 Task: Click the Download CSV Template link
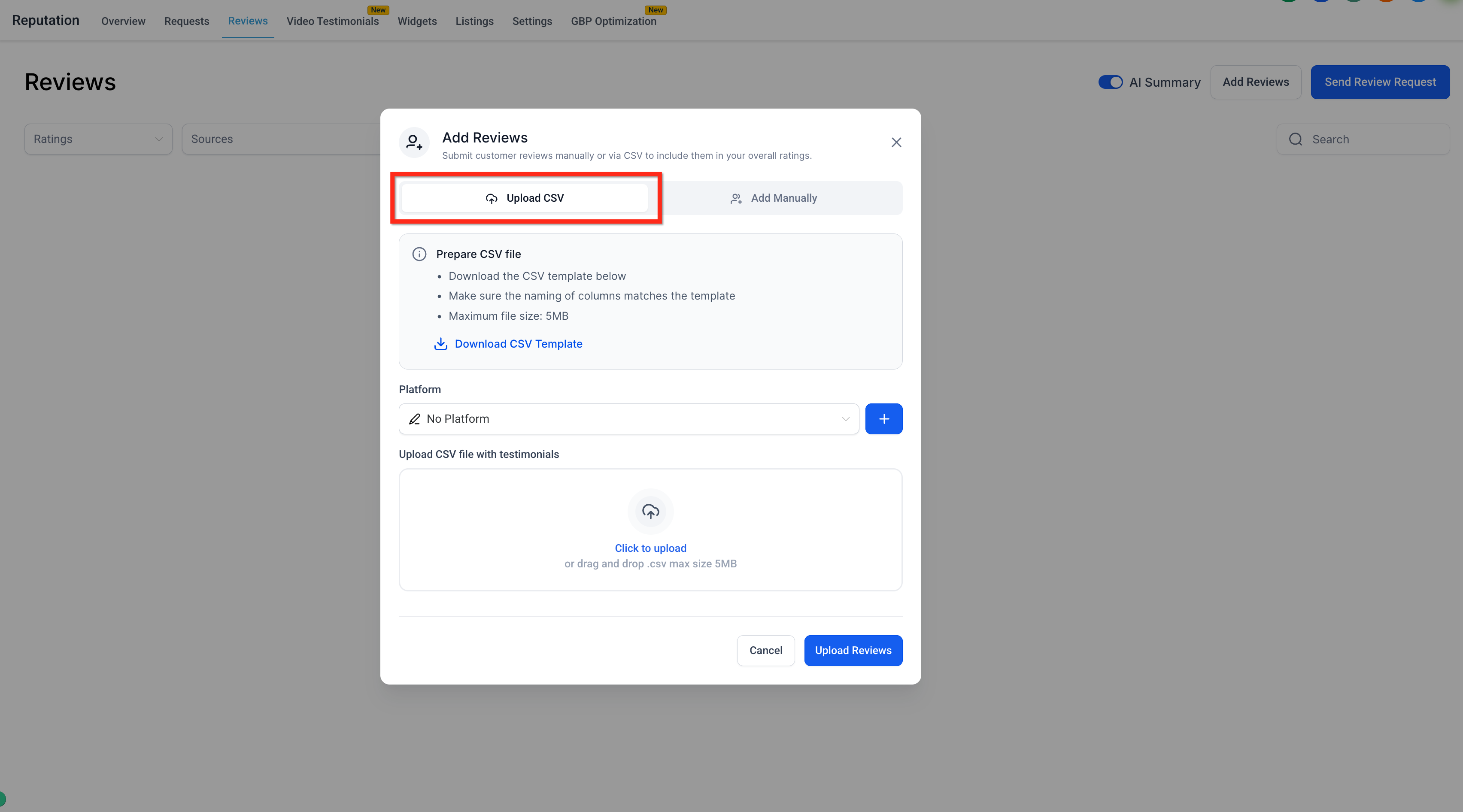(x=518, y=343)
